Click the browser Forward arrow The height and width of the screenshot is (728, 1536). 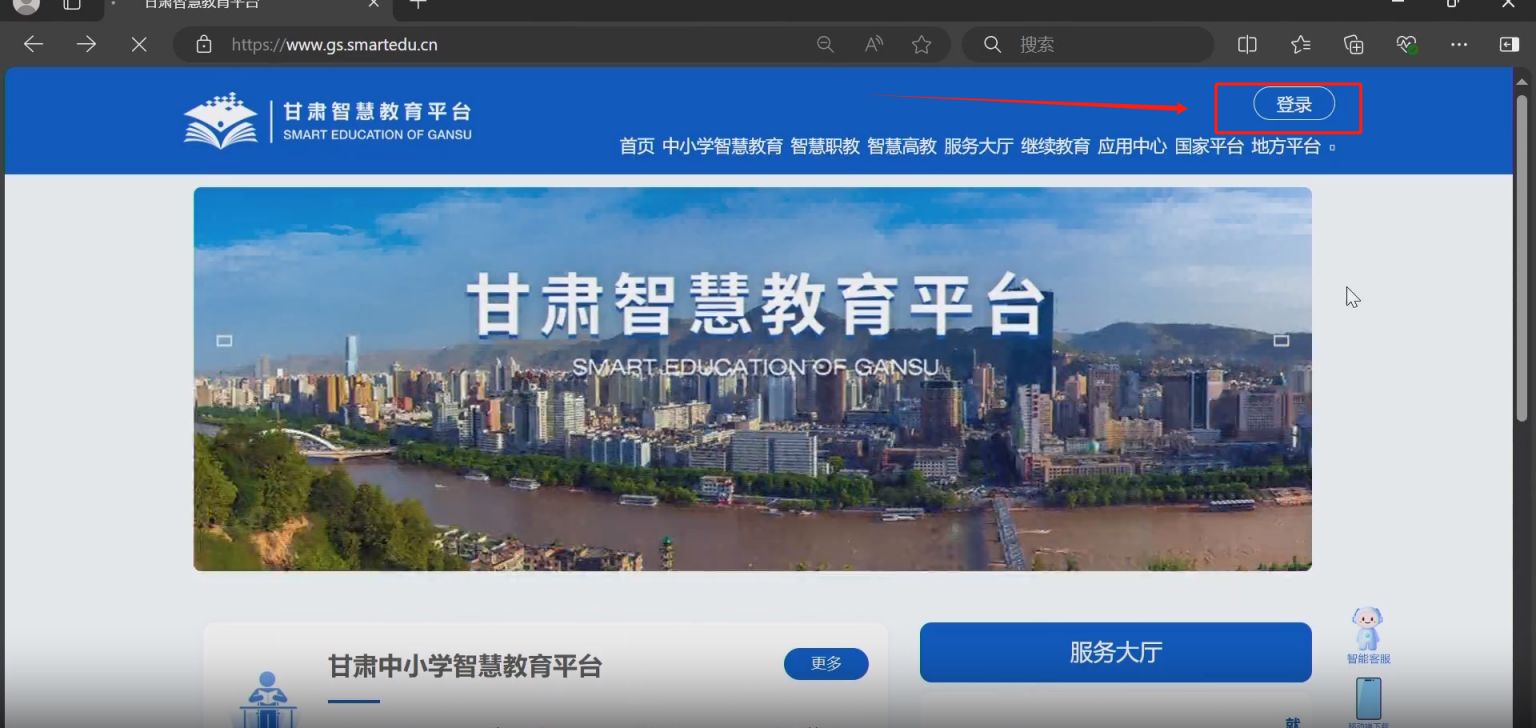click(86, 44)
